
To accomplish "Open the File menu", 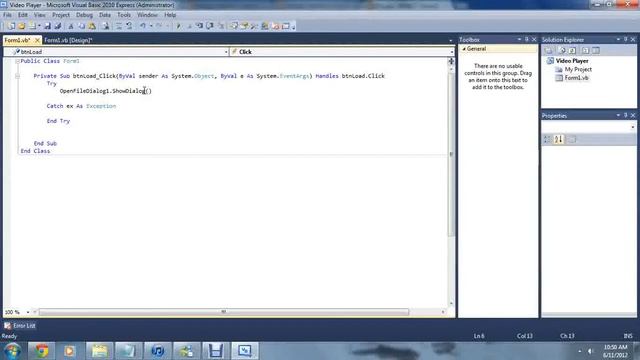I will pos(7,15).
